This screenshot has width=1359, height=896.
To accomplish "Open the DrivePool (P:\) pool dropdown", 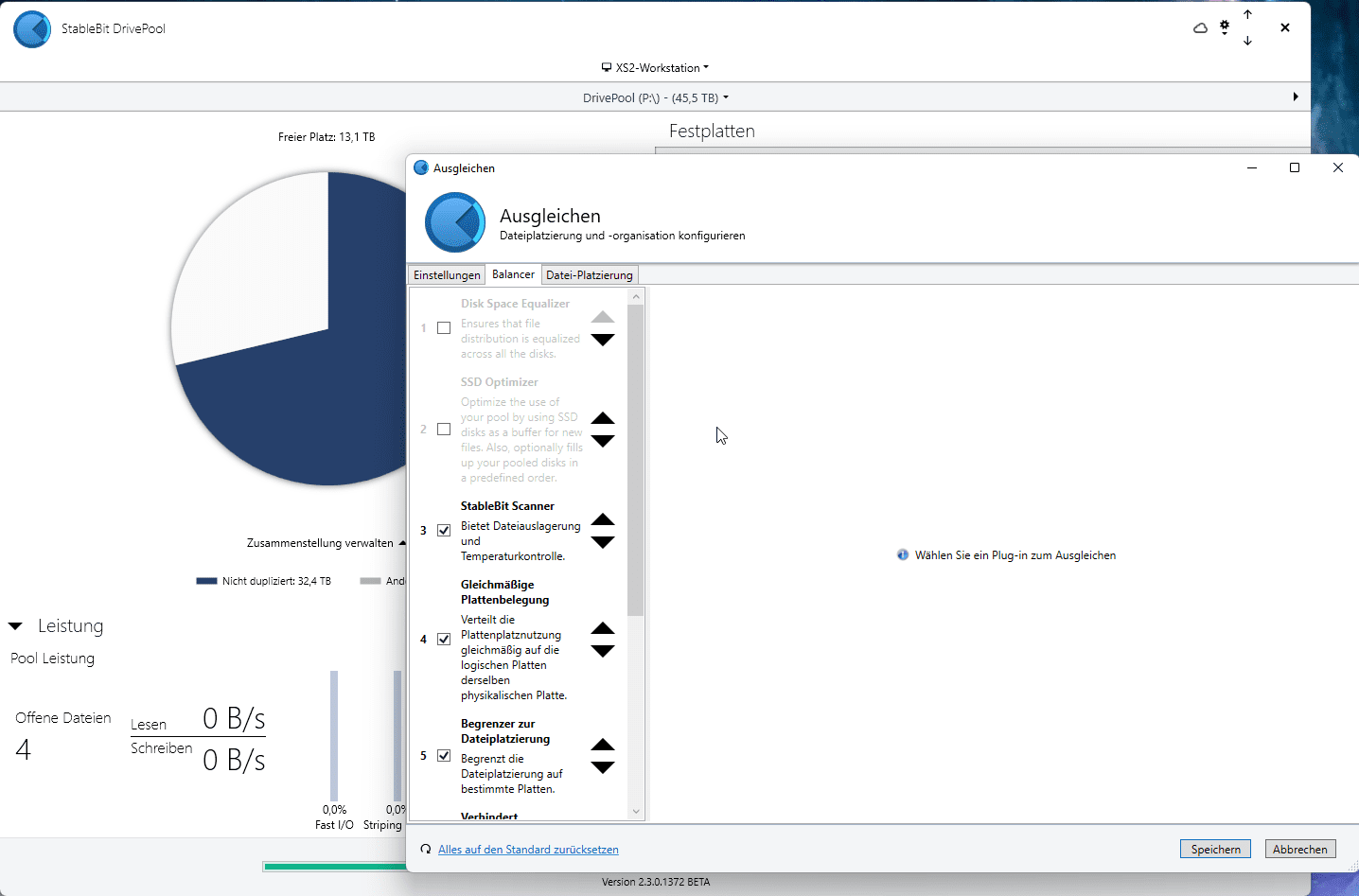I will pyautogui.click(x=655, y=97).
